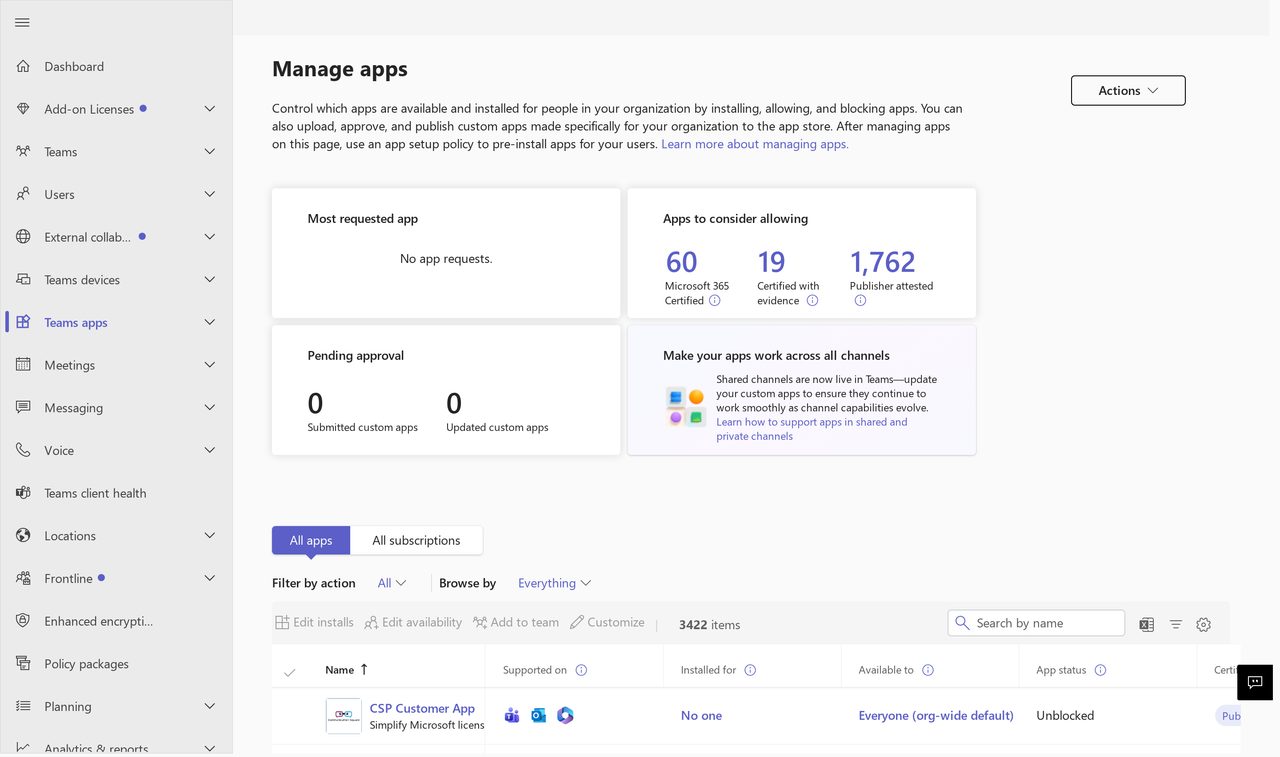The height and width of the screenshot is (757, 1280).
Task: Click the Planning list icon
Action: (23, 706)
